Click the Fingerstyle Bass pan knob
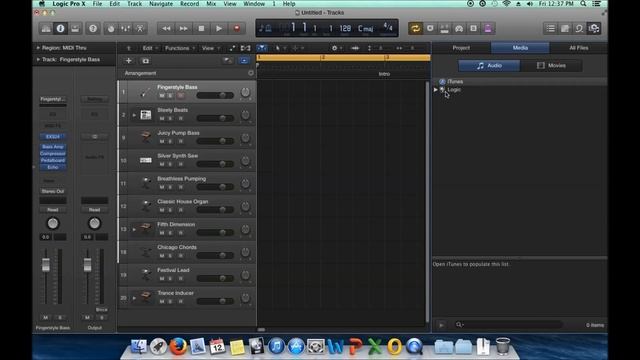The height and width of the screenshot is (360, 640). pos(245,92)
